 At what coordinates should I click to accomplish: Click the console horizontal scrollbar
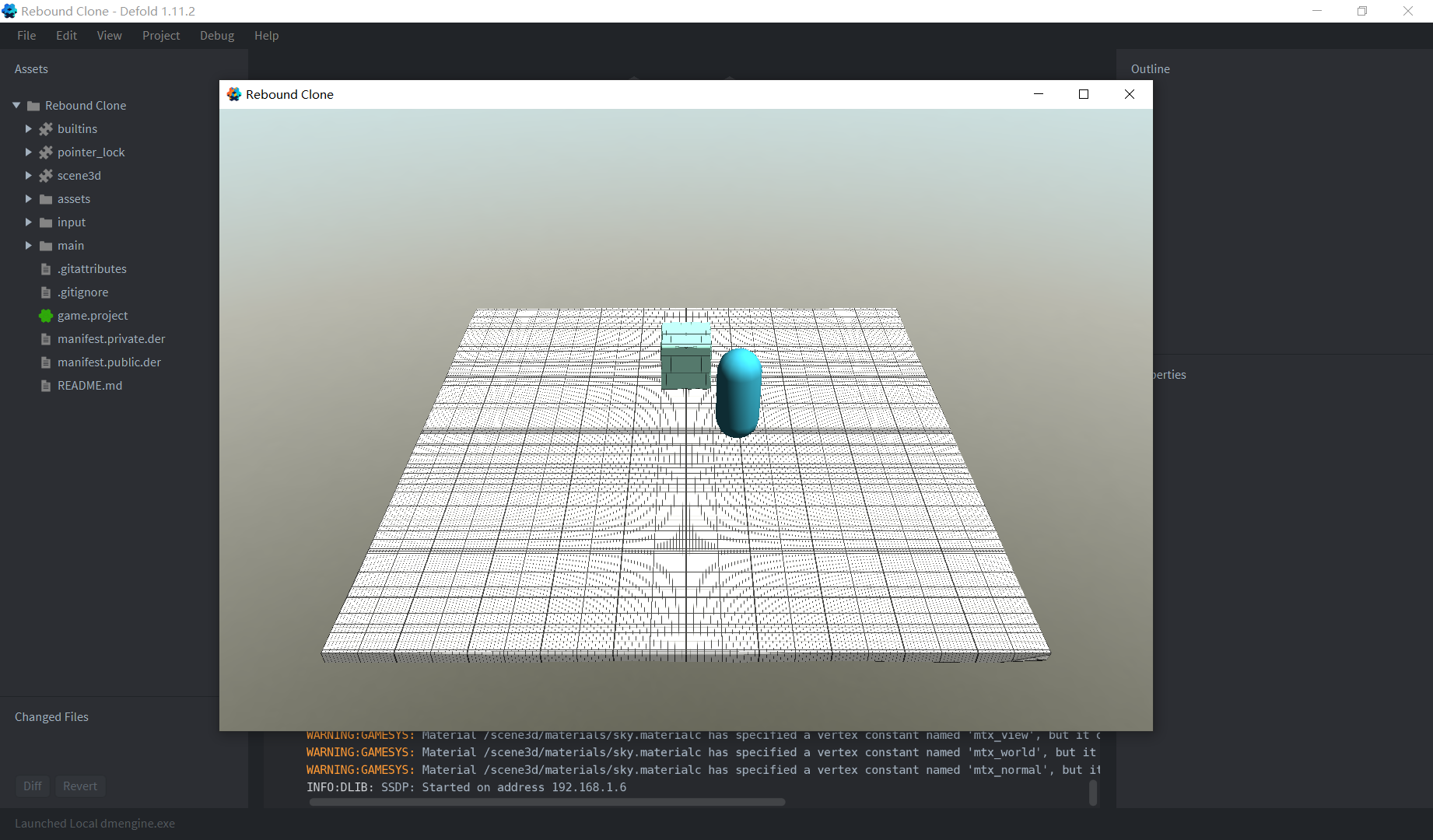coord(547,802)
